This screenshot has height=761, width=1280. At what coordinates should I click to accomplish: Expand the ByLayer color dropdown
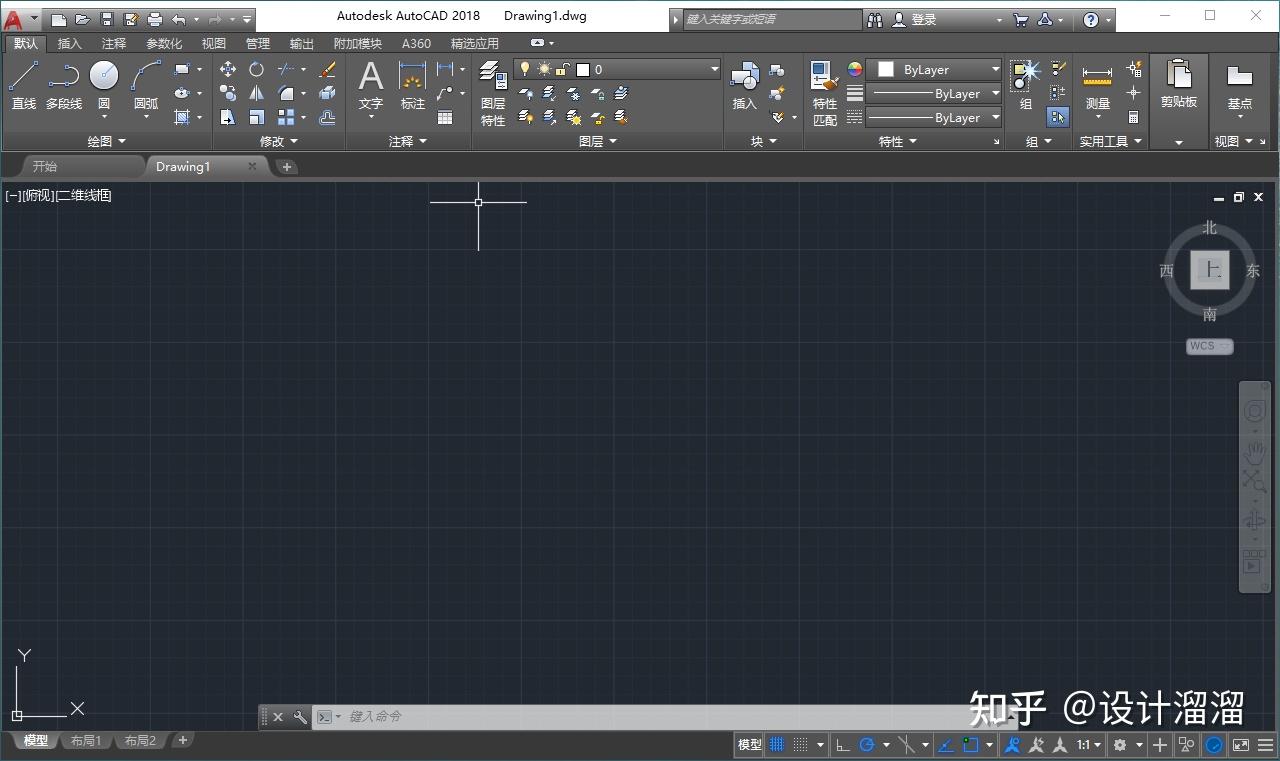994,69
